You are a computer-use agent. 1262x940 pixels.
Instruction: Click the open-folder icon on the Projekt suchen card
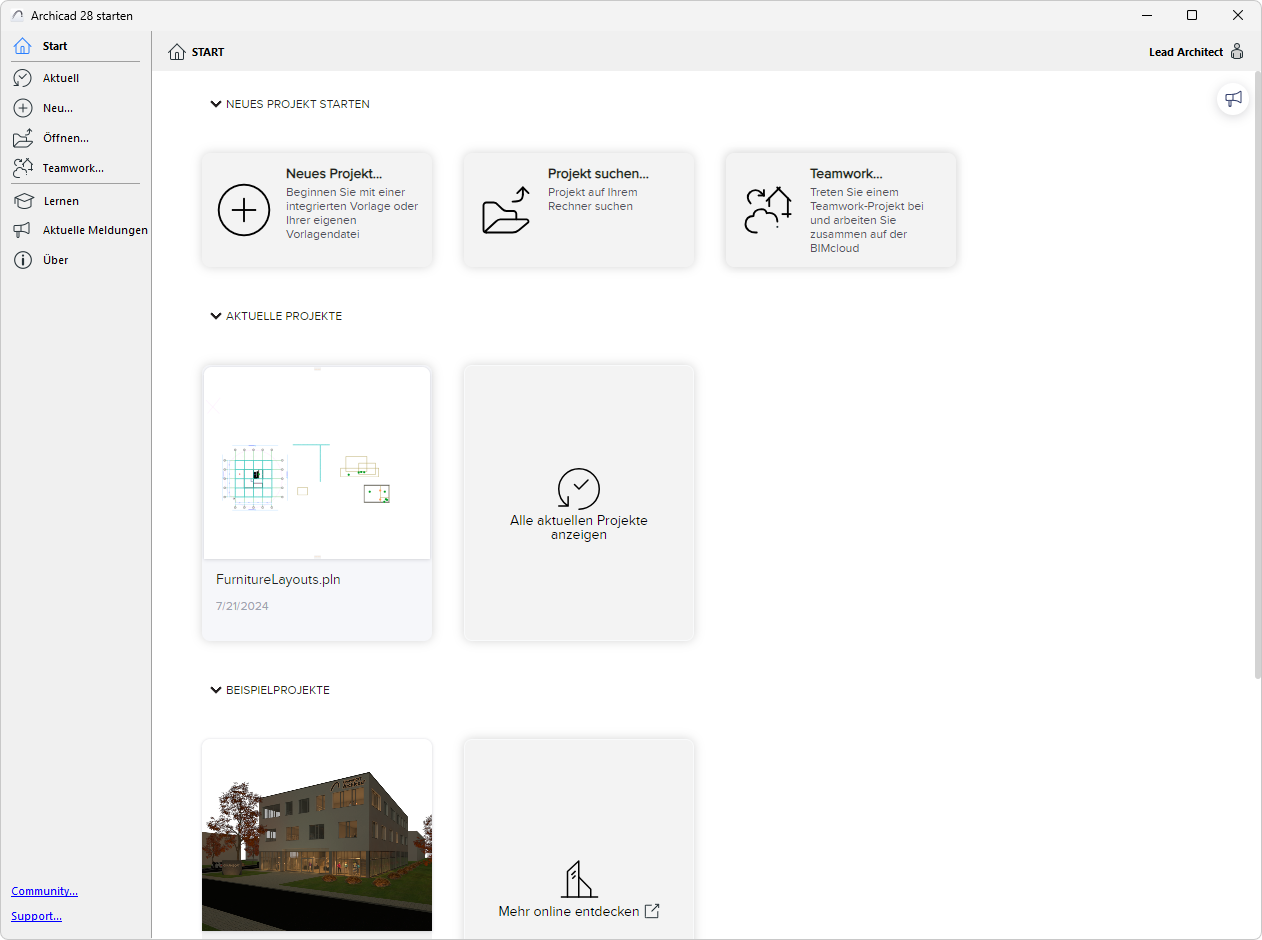tap(506, 210)
